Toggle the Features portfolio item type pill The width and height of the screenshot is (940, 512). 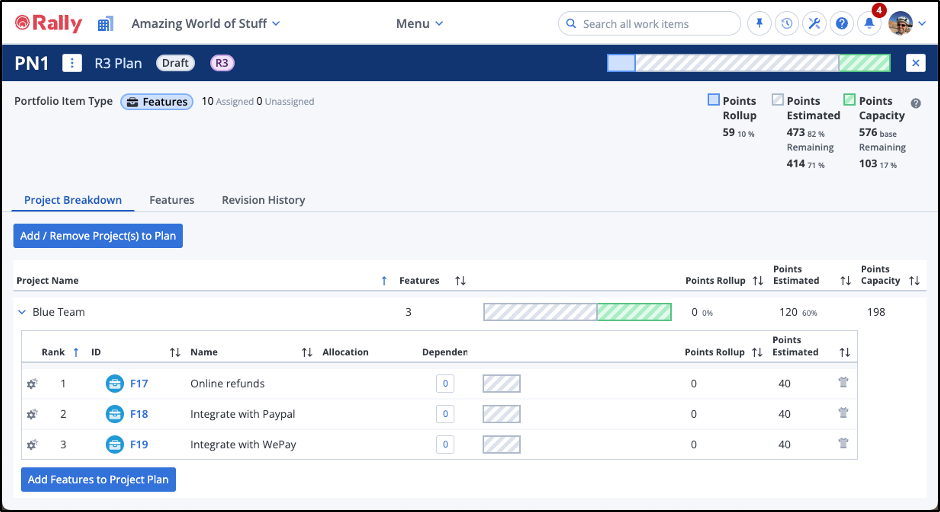156,102
